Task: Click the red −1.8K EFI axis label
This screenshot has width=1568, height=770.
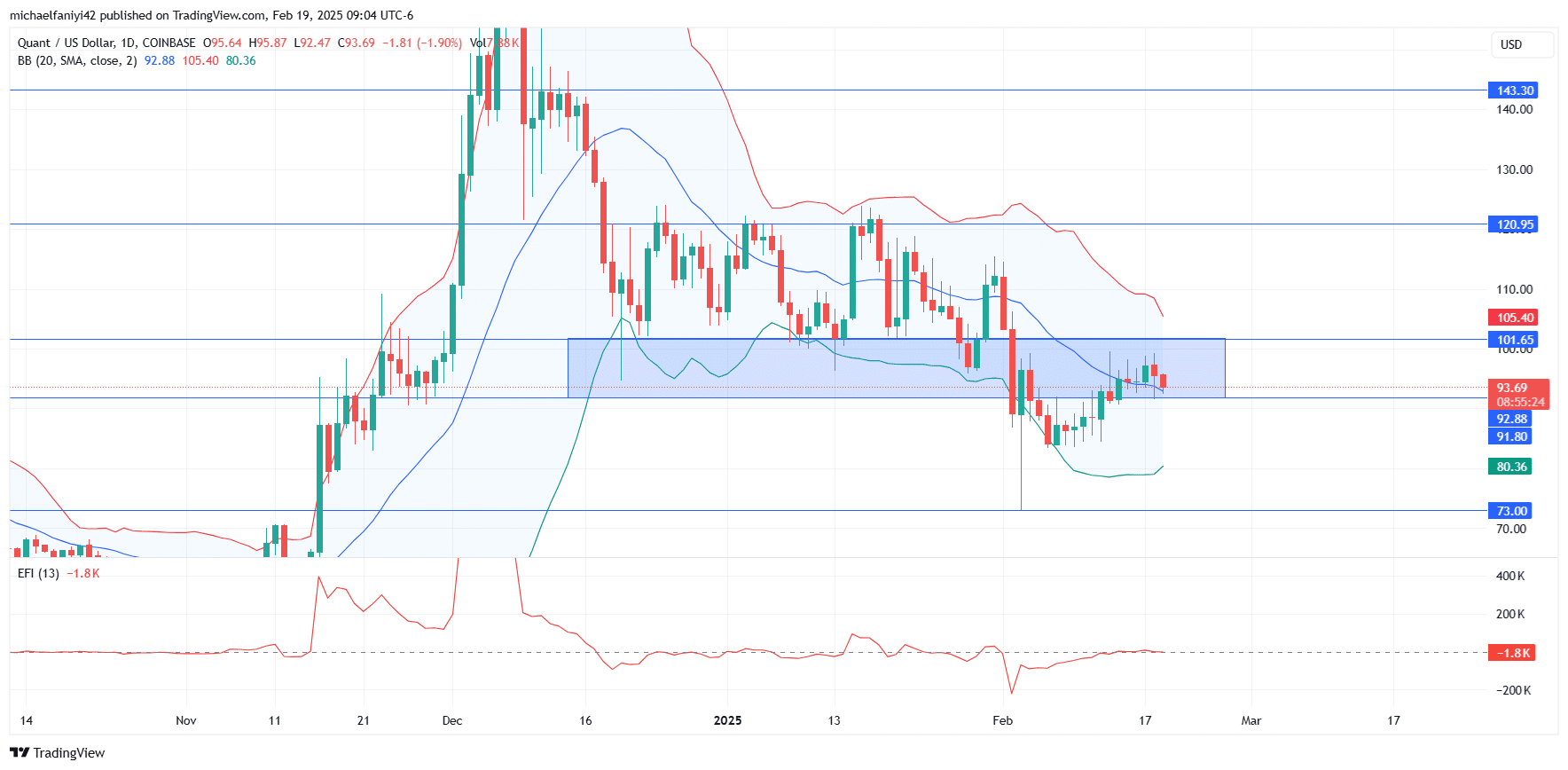Action: click(x=1512, y=653)
